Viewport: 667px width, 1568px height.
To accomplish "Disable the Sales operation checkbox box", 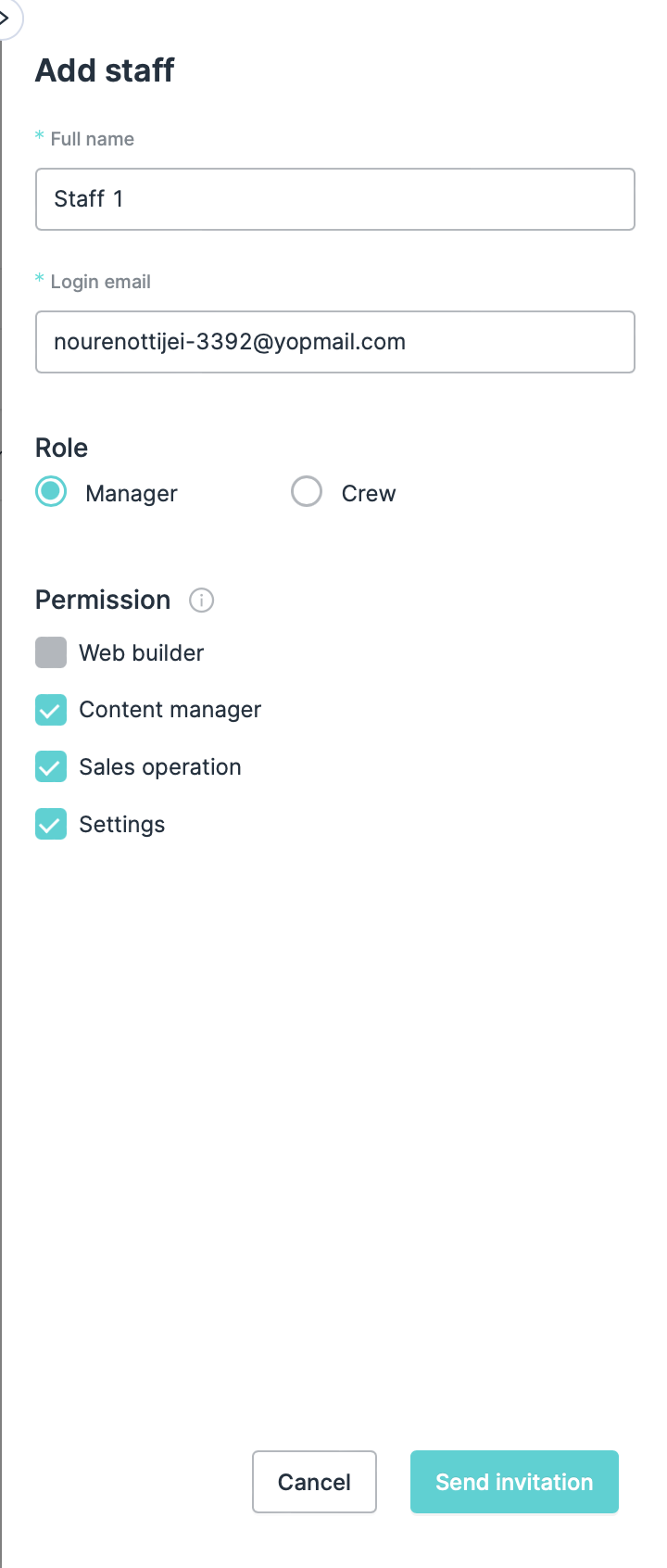I will coord(51,767).
